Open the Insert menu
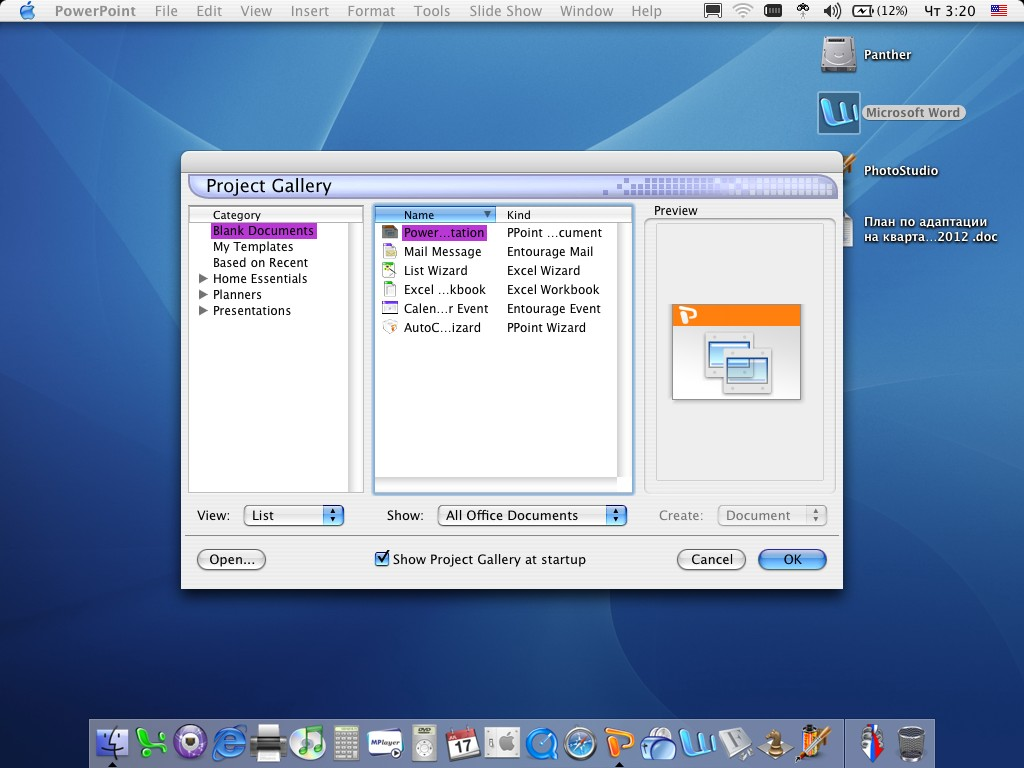Viewport: 1024px width, 768px height. [310, 10]
